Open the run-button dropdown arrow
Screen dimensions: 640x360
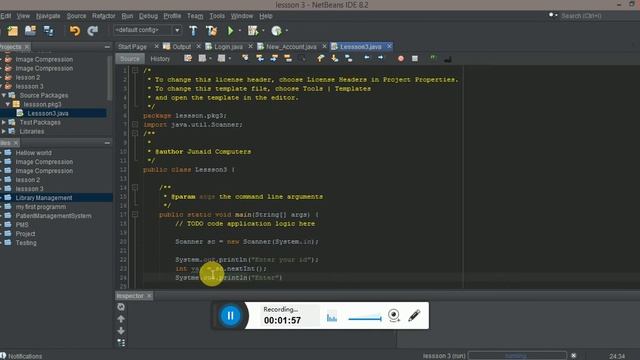240,31
